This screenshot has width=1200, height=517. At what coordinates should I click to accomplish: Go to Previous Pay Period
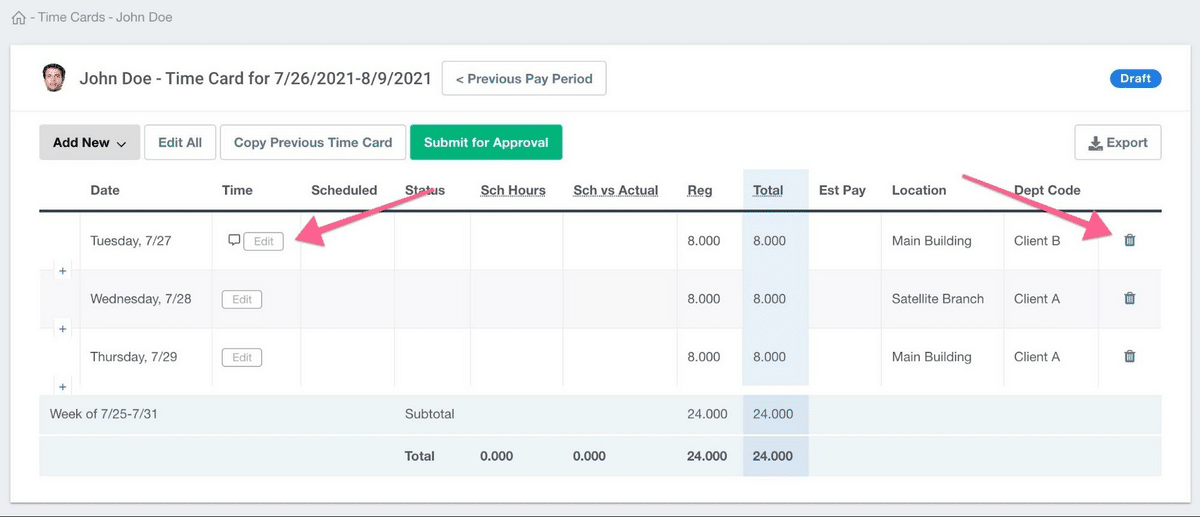coord(524,79)
